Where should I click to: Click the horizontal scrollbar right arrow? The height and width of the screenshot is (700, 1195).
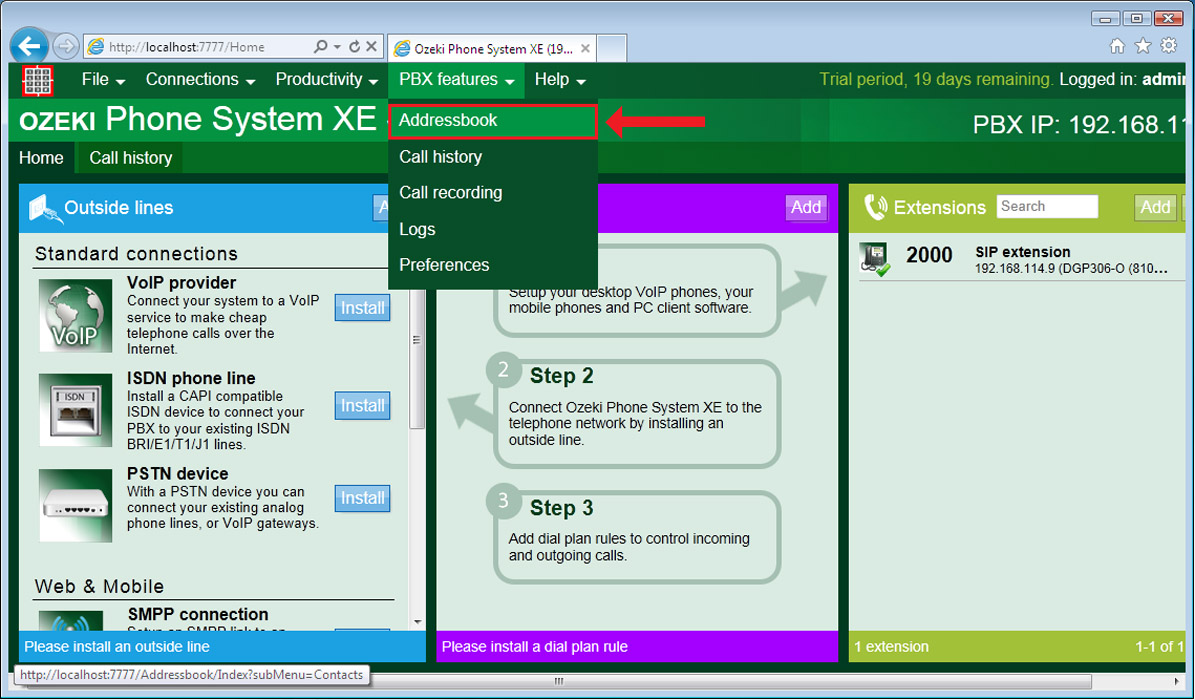pos(1178,681)
